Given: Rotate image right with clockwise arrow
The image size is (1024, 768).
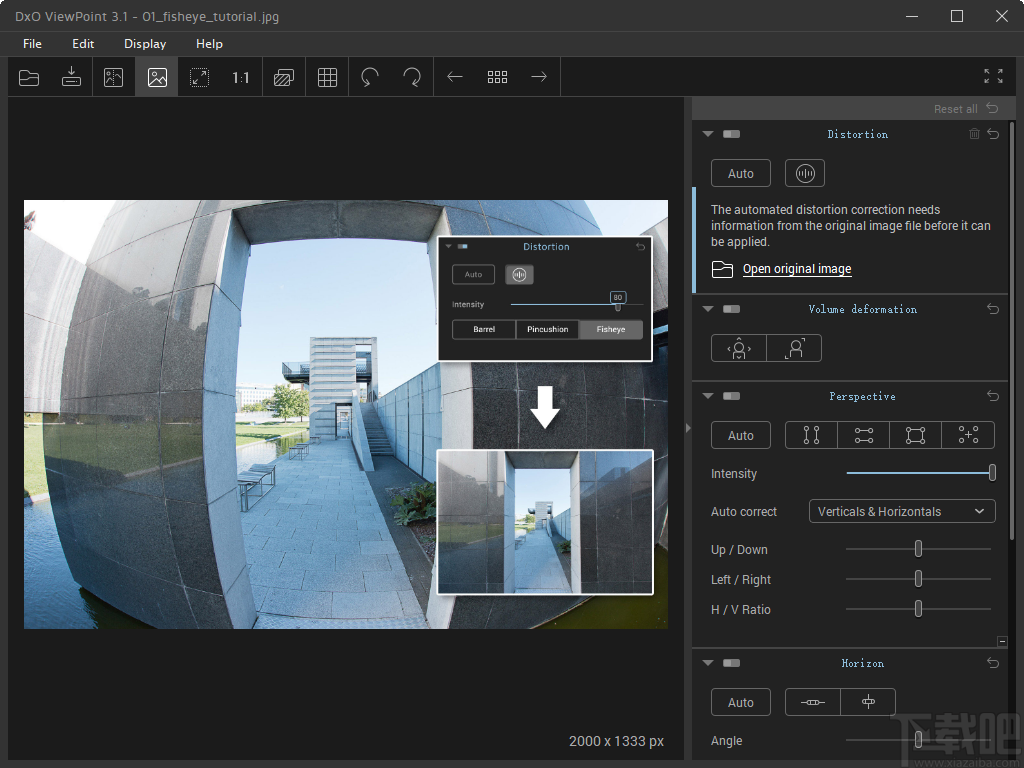Looking at the screenshot, I should [x=412, y=77].
